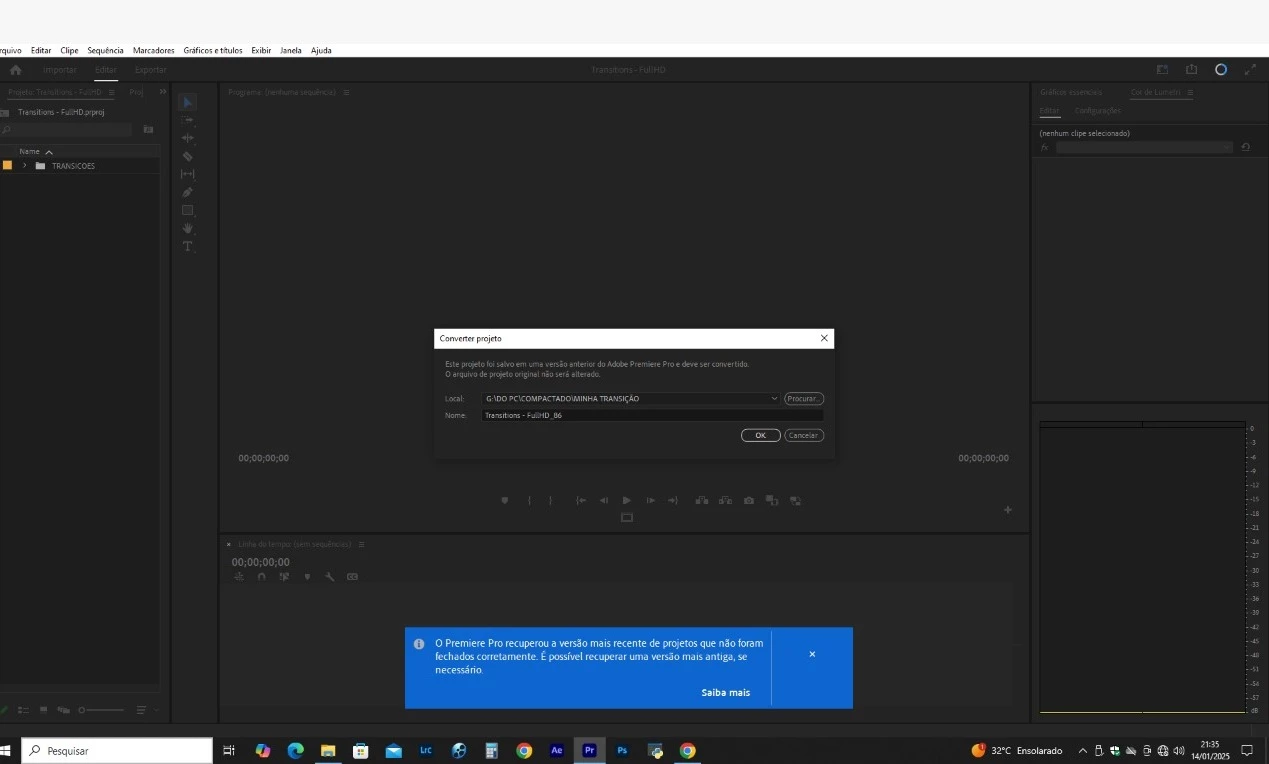Open the Local path dropdown

(774, 399)
